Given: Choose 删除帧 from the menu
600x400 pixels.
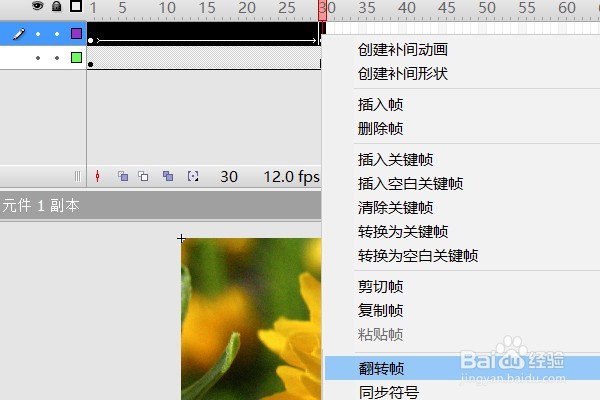Looking at the screenshot, I should click(380, 129).
